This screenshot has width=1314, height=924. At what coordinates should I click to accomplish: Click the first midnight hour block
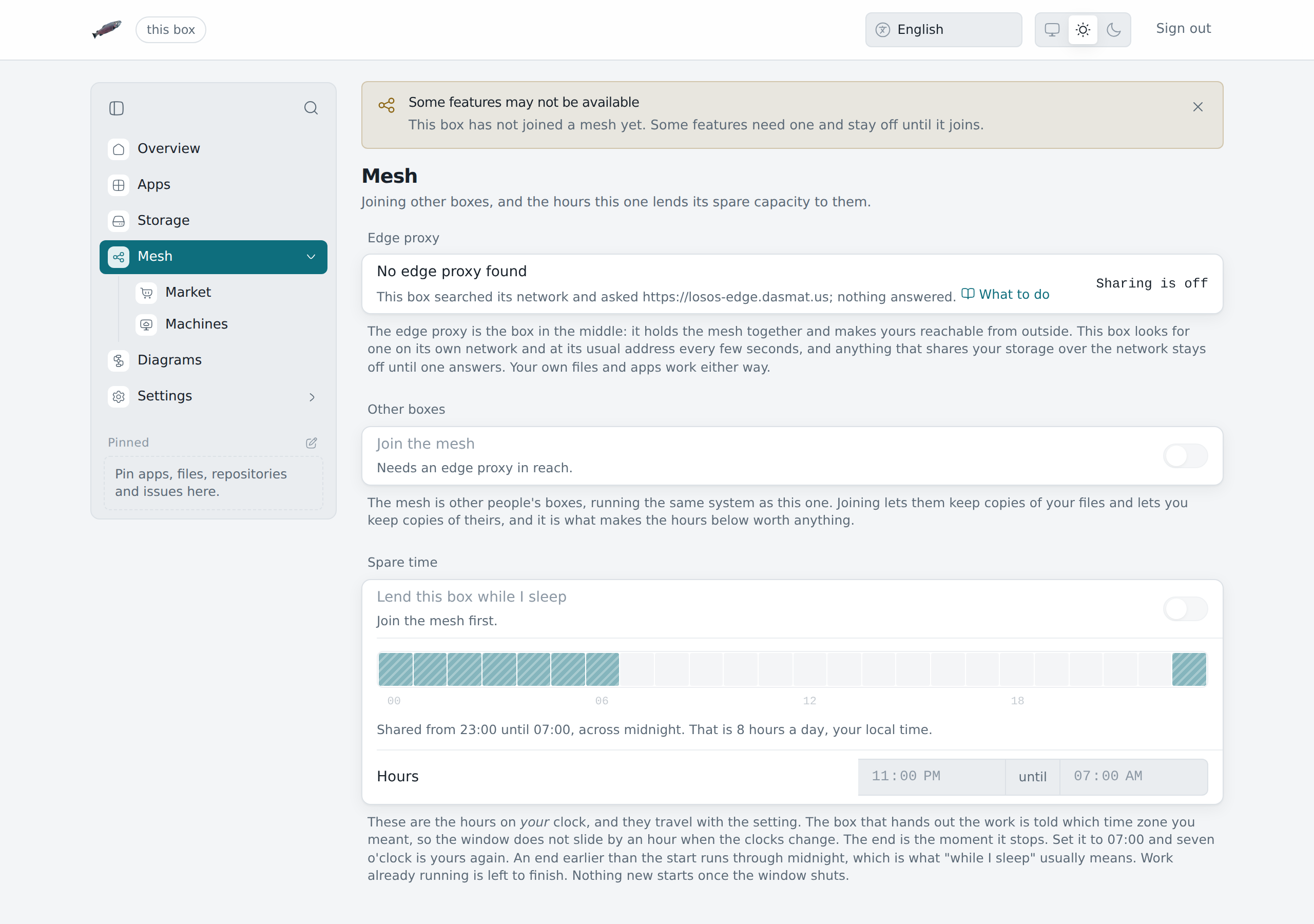(x=395, y=669)
